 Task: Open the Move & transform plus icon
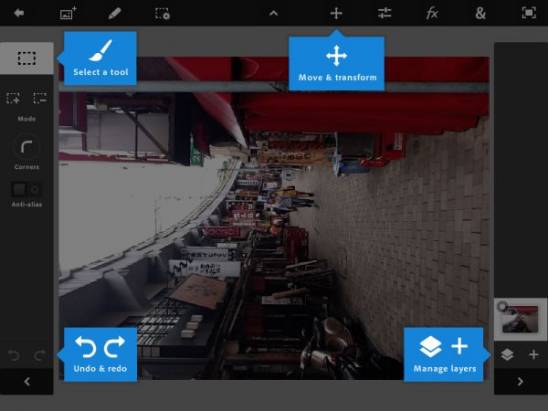(336, 13)
